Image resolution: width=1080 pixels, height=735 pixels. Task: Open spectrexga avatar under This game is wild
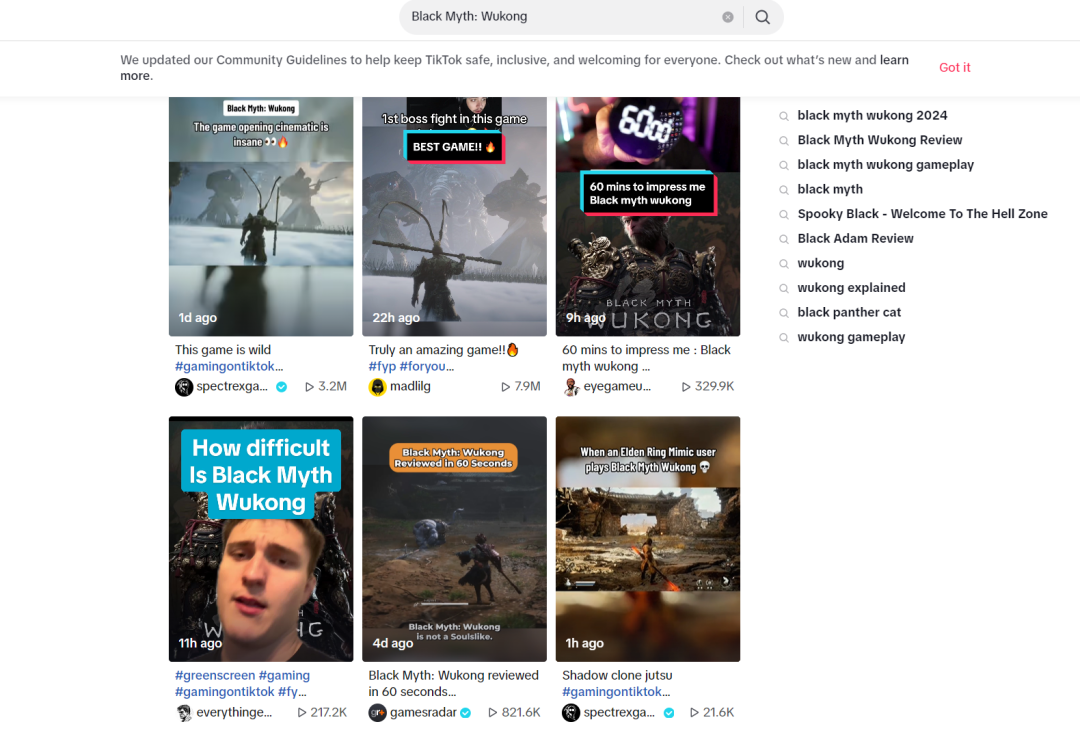coord(184,387)
